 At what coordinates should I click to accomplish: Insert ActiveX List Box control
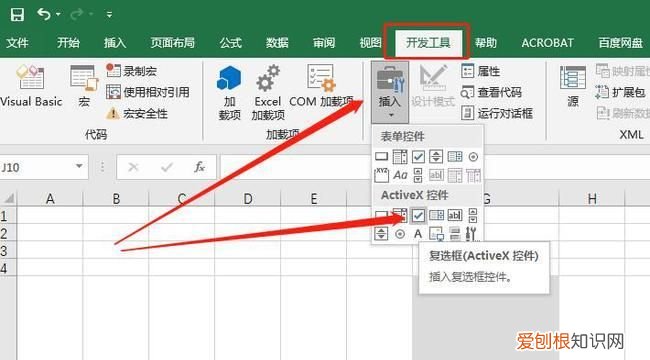pyautogui.click(x=436, y=215)
